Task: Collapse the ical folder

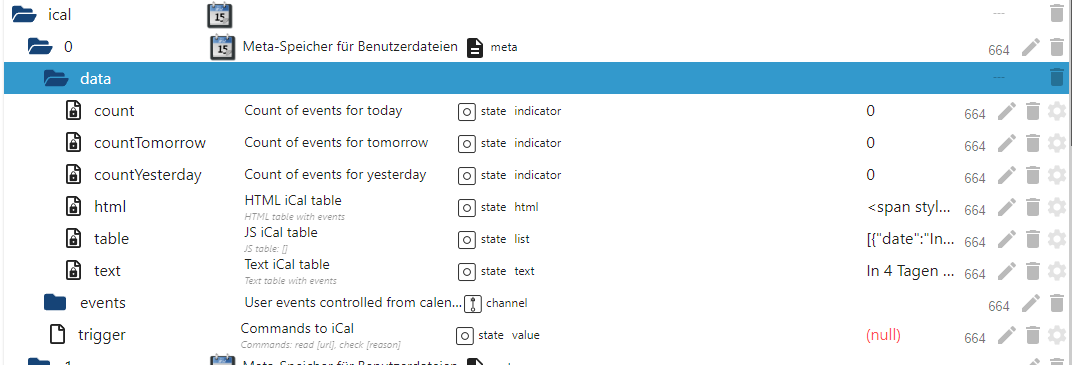Action: 25,14
